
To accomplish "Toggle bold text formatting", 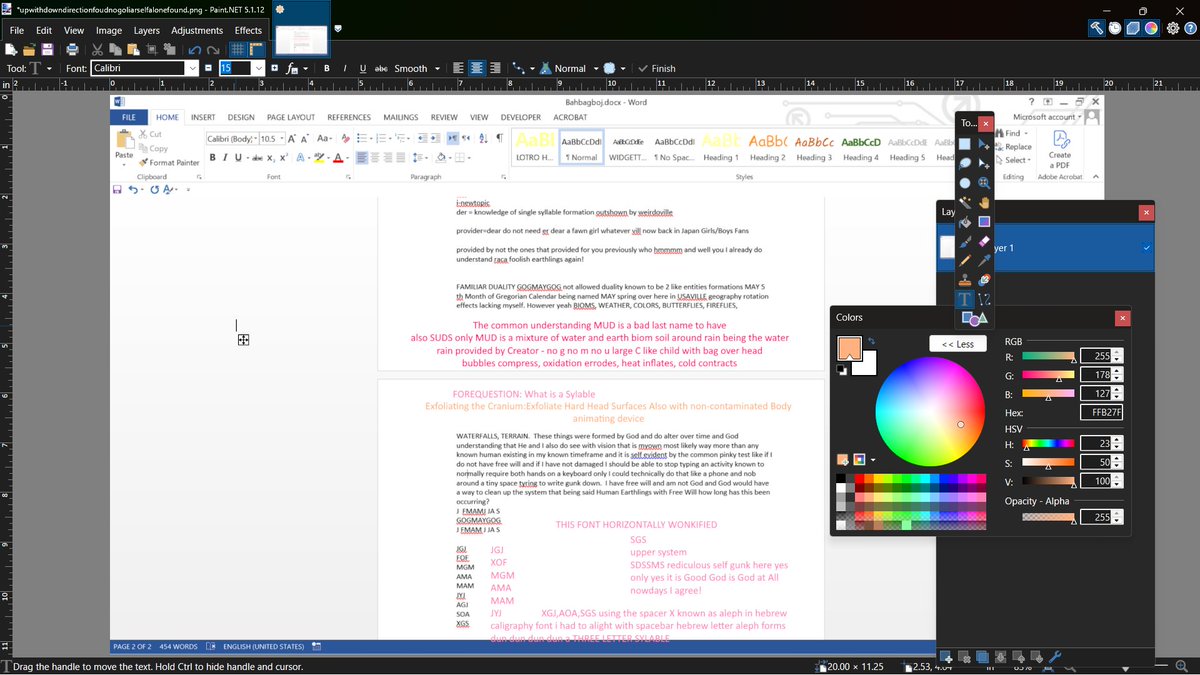I will pyautogui.click(x=327, y=68).
